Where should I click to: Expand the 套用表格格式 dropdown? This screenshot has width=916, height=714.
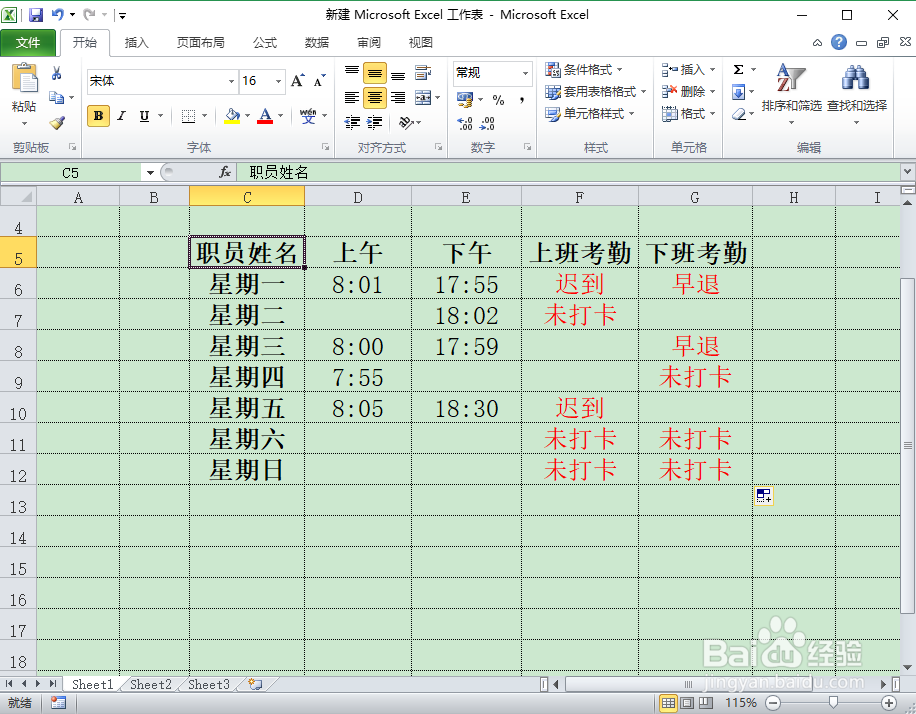pyautogui.click(x=595, y=92)
